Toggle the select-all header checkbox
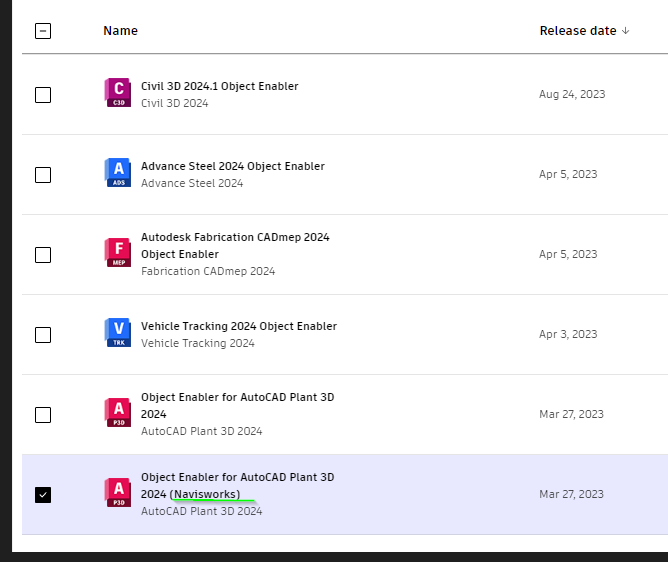Viewport: 668px width, 562px height. [43, 31]
